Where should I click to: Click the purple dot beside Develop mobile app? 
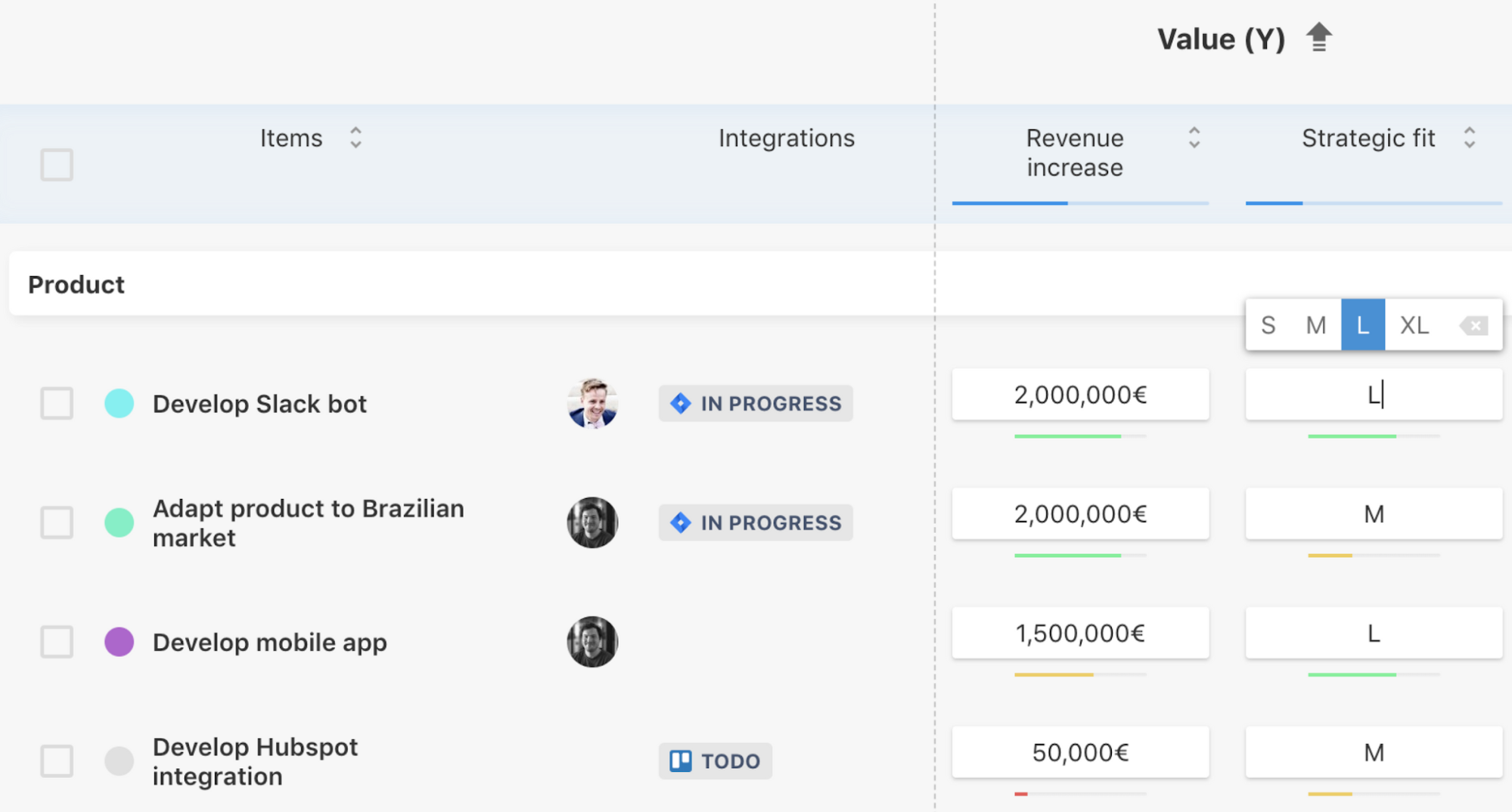click(x=119, y=642)
